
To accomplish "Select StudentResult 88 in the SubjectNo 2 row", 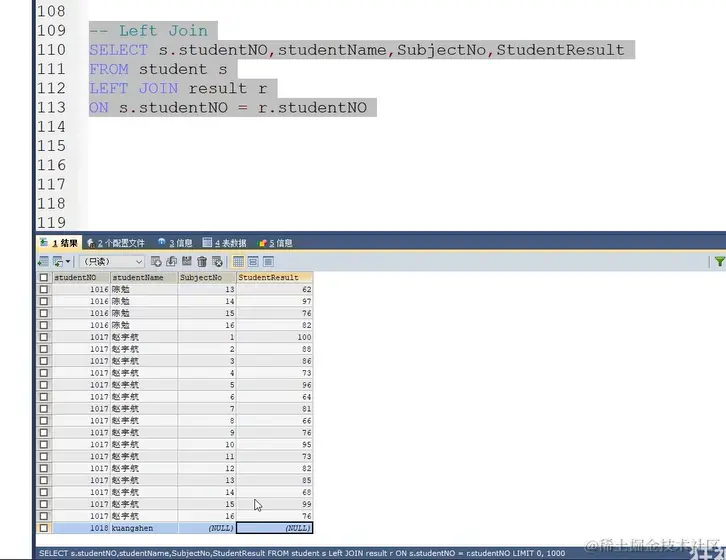I will click(275, 349).
